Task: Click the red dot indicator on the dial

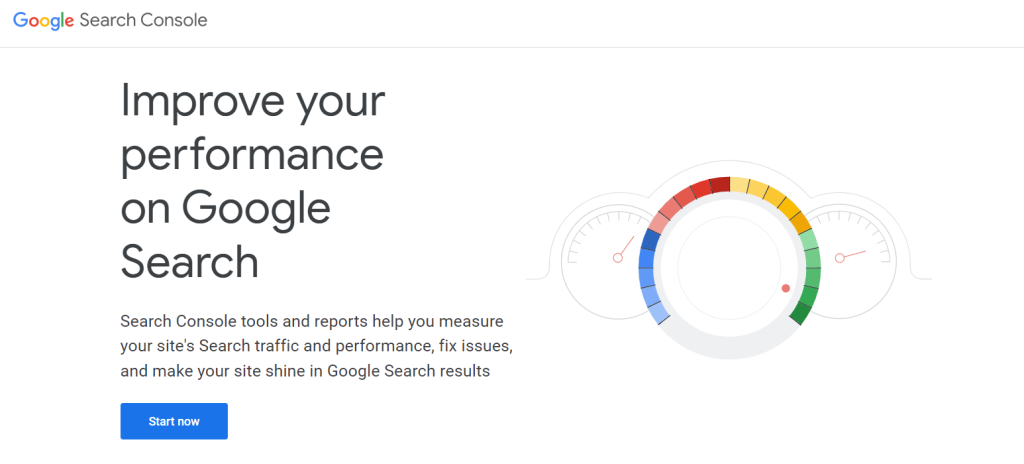Action: click(x=786, y=288)
